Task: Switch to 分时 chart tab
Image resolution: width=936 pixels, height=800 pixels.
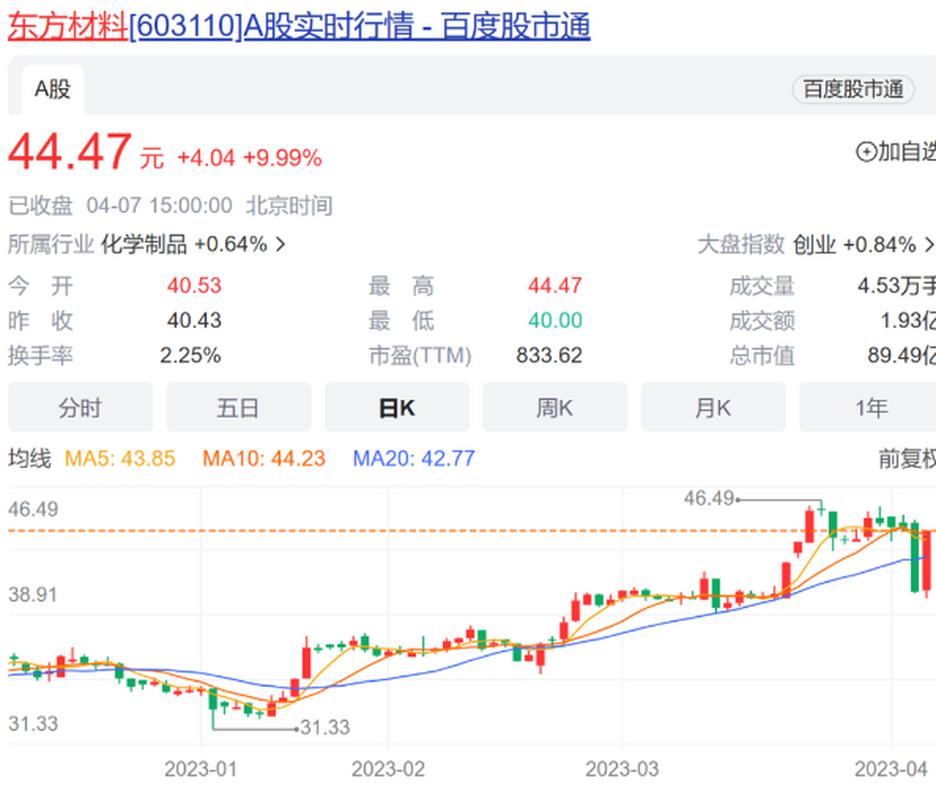Action: click(81, 408)
